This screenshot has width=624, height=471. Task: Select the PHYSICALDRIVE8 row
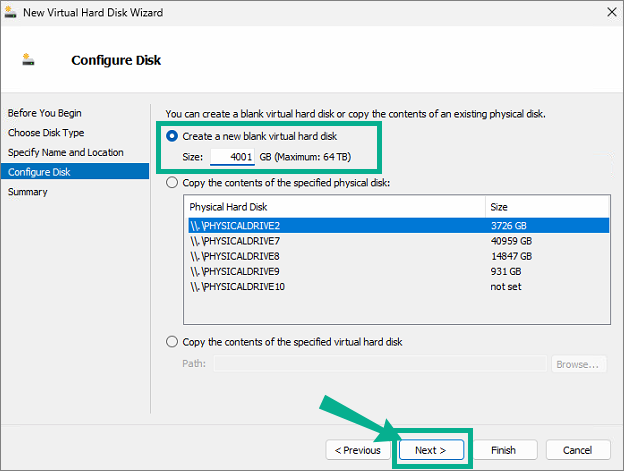pos(399,256)
